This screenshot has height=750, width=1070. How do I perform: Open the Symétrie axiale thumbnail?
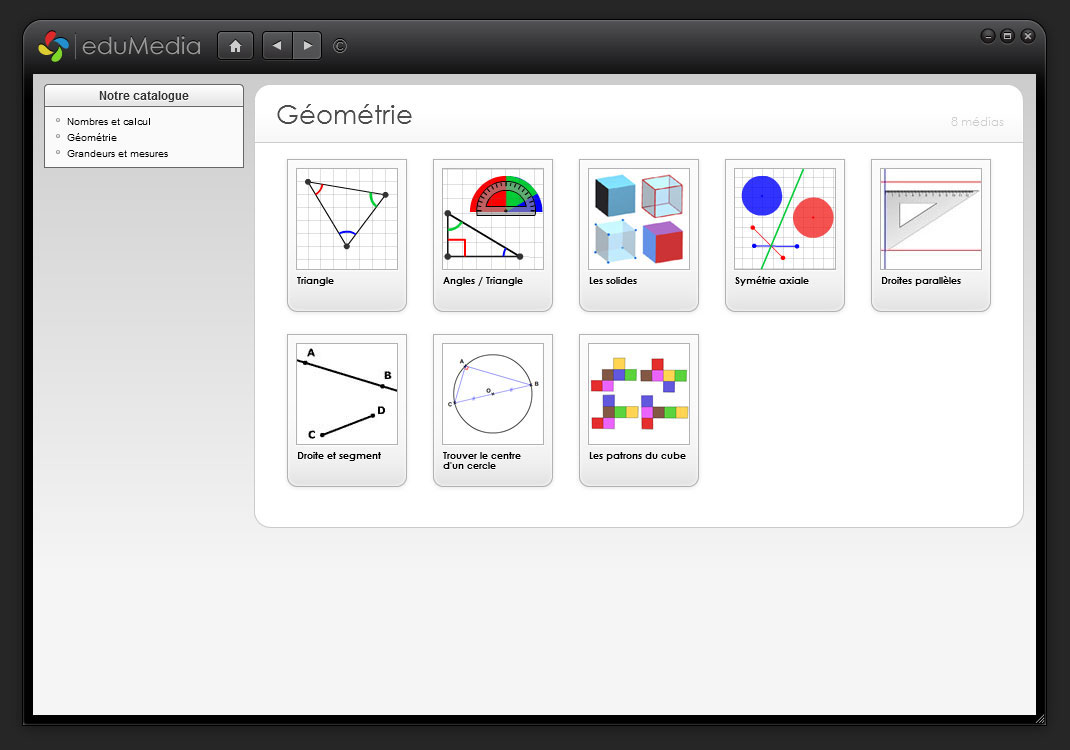tap(784, 219)
